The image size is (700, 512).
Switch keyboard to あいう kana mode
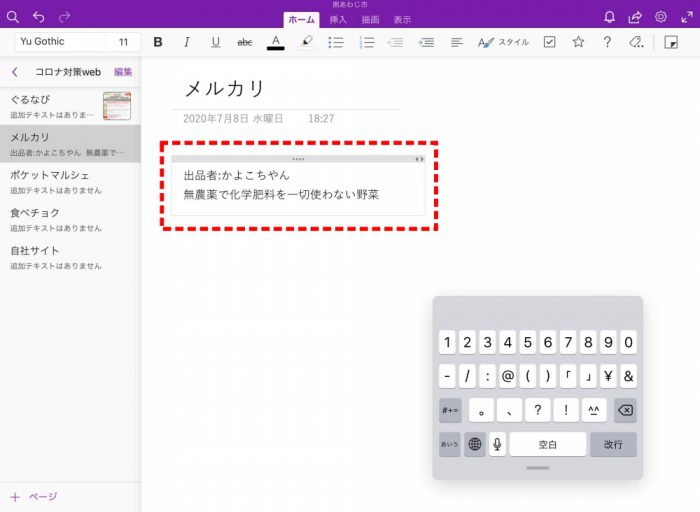click(x=450, y=444)
